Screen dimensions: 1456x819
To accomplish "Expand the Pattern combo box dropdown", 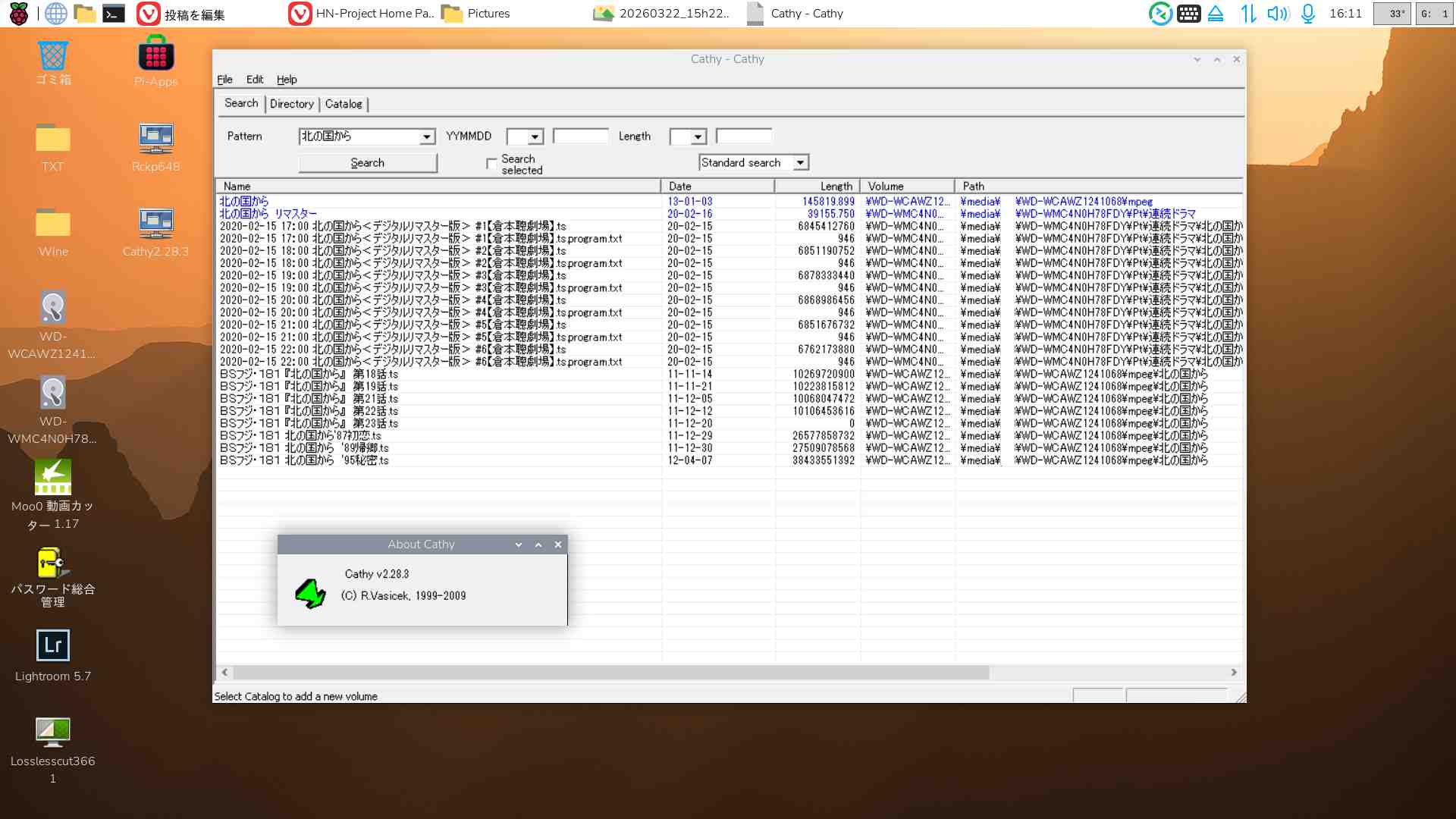I will pos(427,137).
